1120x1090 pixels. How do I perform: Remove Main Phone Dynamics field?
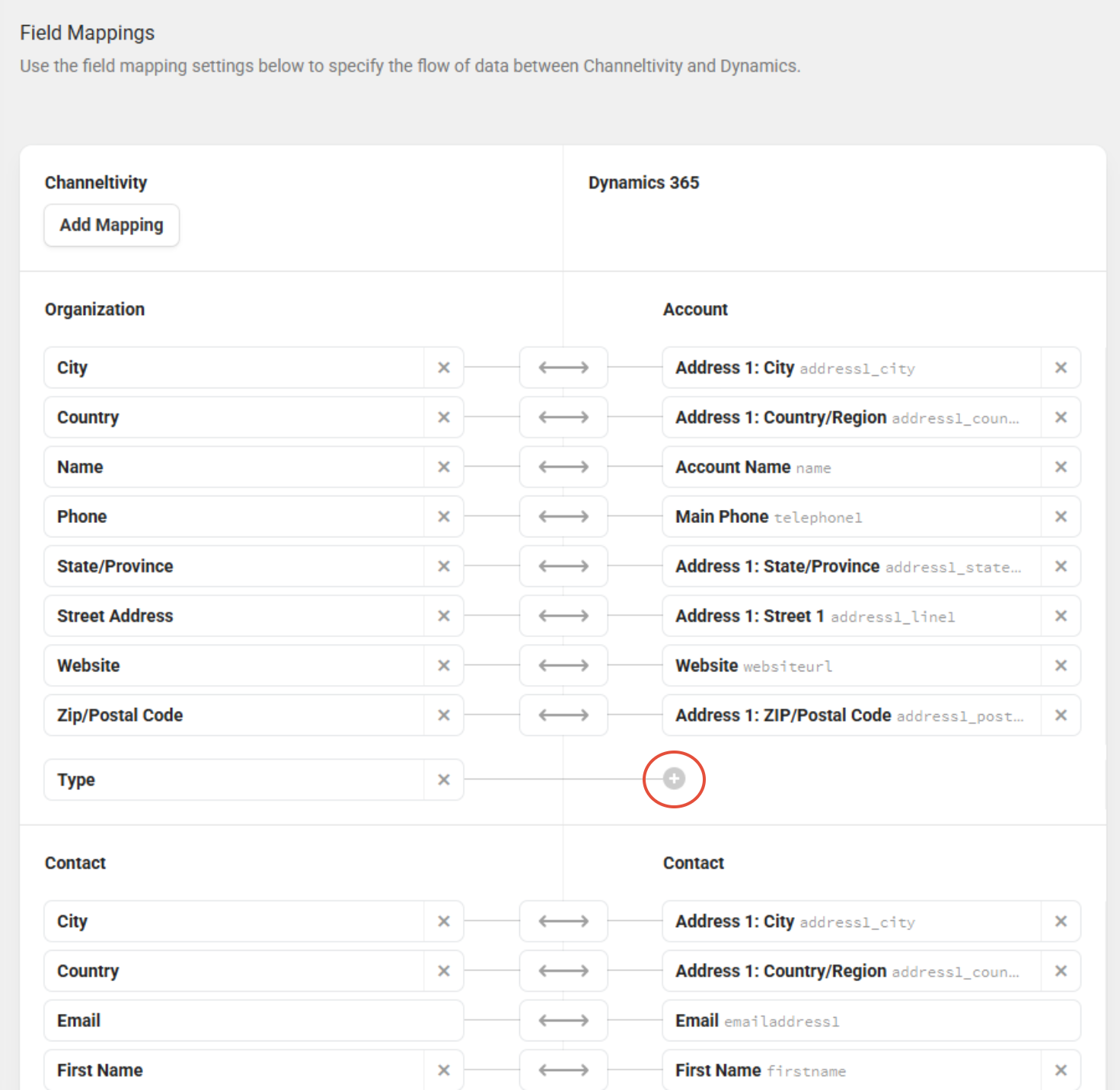pos(1061,516)
